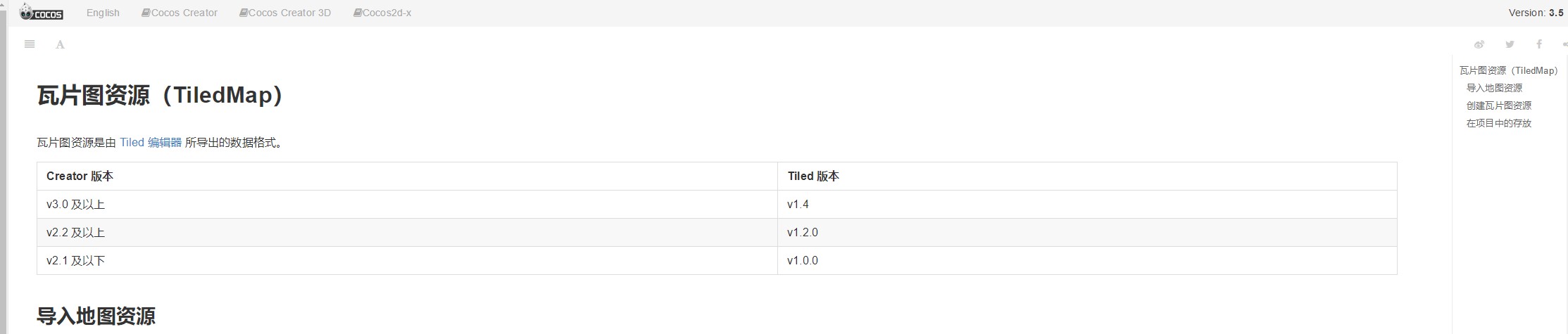Follow the Tiled 编辑器 link
The height and width of the screenshot is (334, 1568).
pos(151,143)
